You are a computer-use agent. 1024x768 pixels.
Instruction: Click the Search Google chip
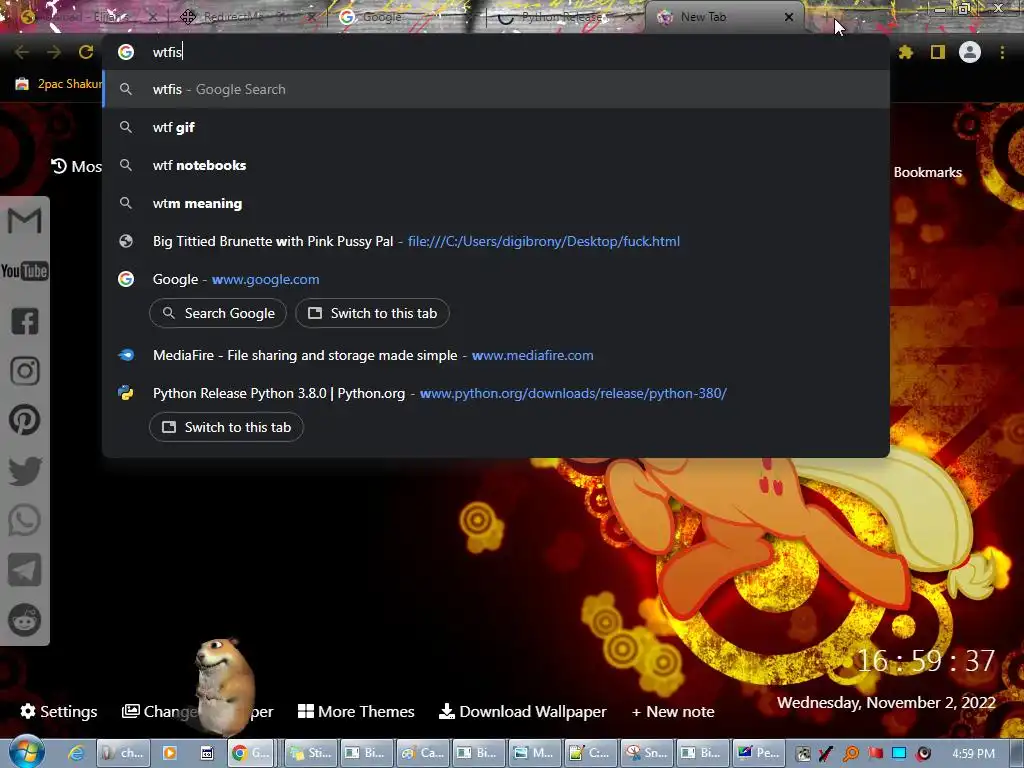(x=218, y=313)
